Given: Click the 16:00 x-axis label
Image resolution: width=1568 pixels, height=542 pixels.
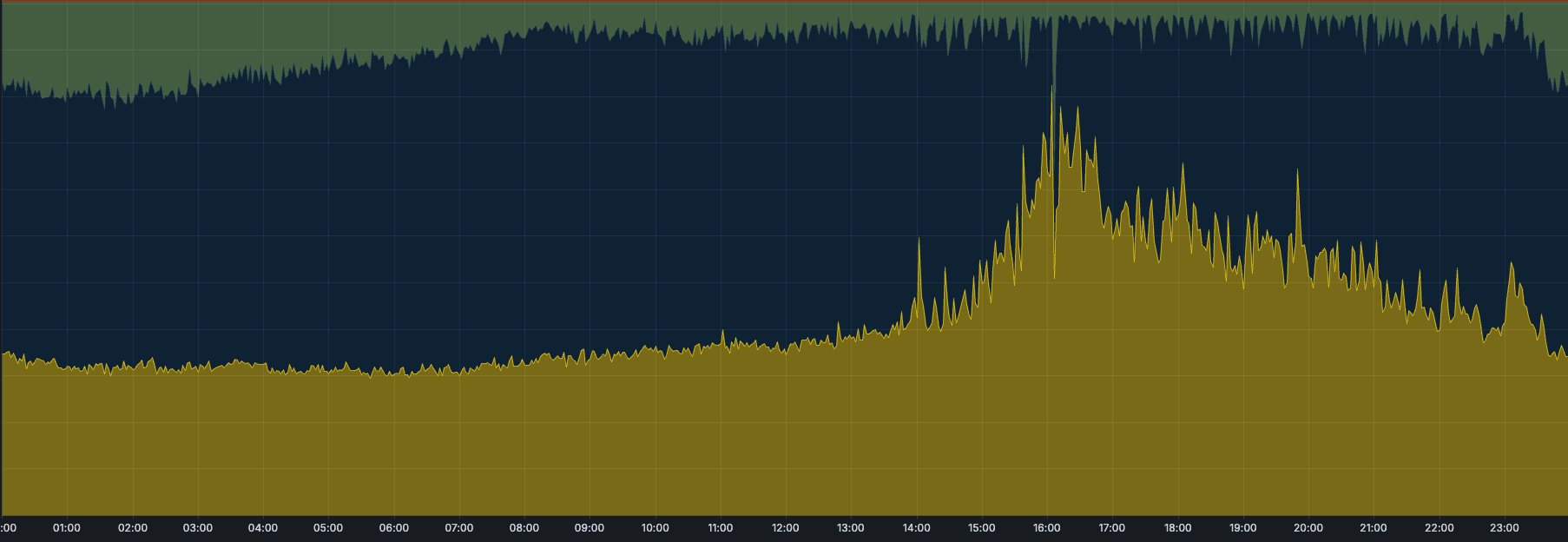Looking at the screenshot, I should pyautogui.click(x=1046, y=528).
